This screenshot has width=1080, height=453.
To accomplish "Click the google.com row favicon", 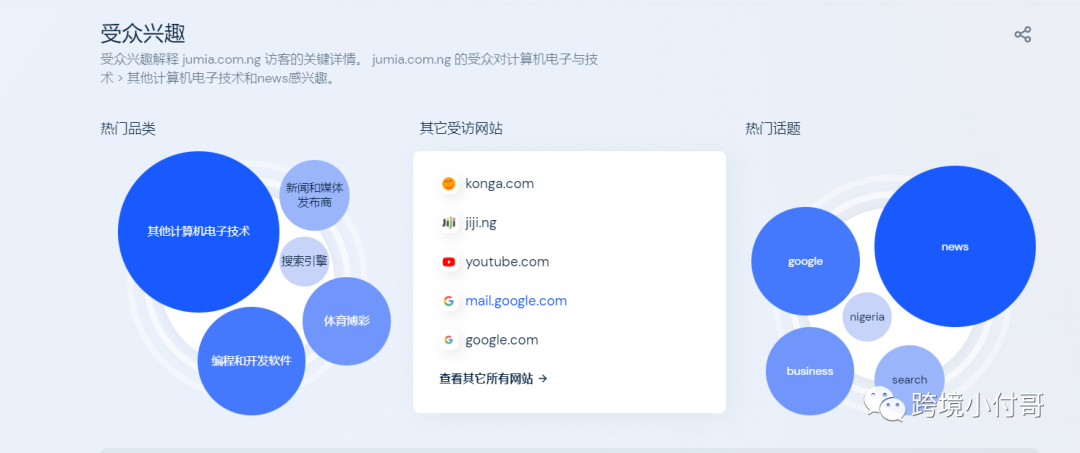I will pyautogui.click(x=448, y=340).
